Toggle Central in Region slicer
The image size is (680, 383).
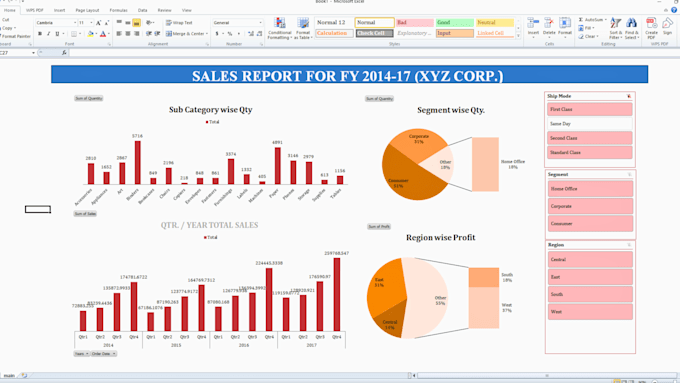tap(590, 259)
